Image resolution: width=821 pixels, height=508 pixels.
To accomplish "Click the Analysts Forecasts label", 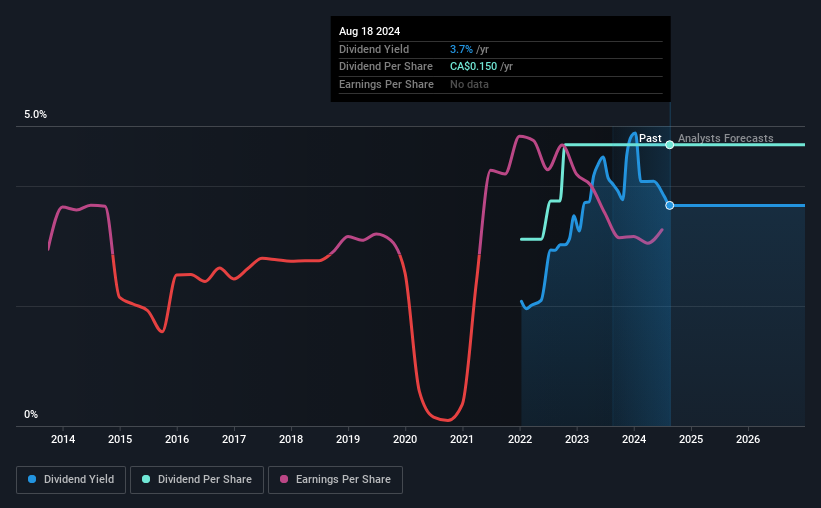I will coord(725,138).
